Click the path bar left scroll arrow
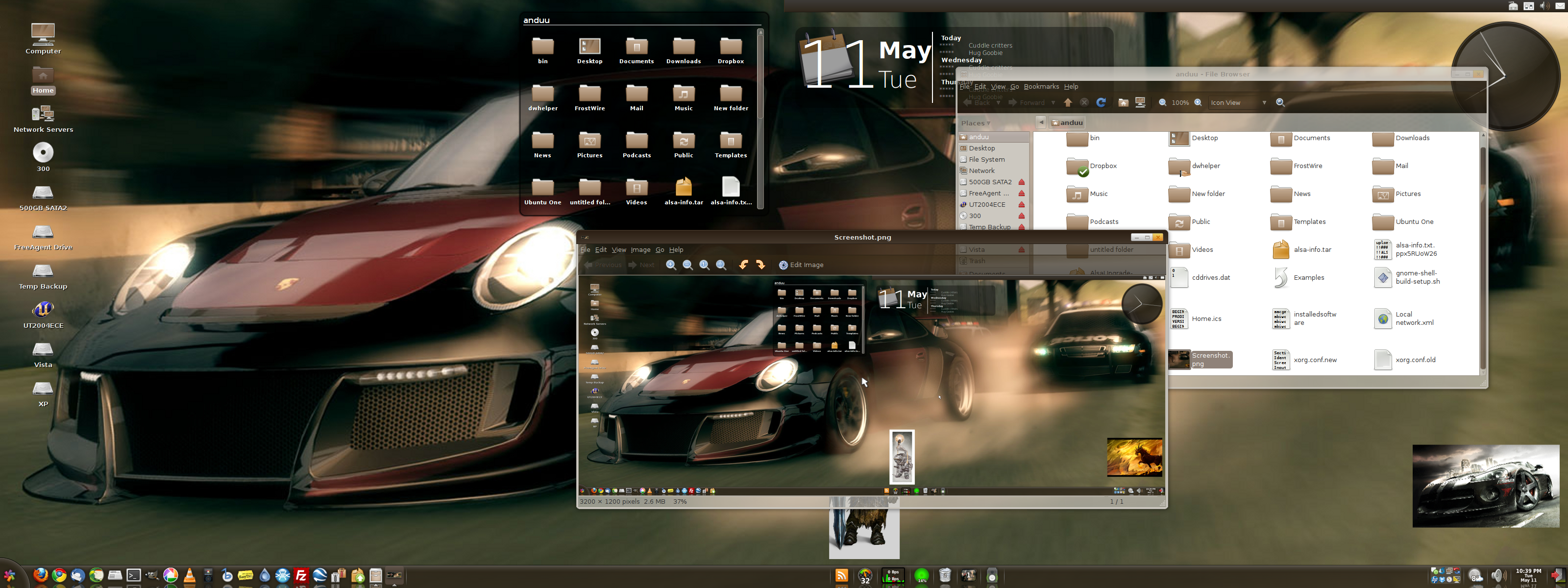Screen dimensions: 1568x588 click(1041, 122)
